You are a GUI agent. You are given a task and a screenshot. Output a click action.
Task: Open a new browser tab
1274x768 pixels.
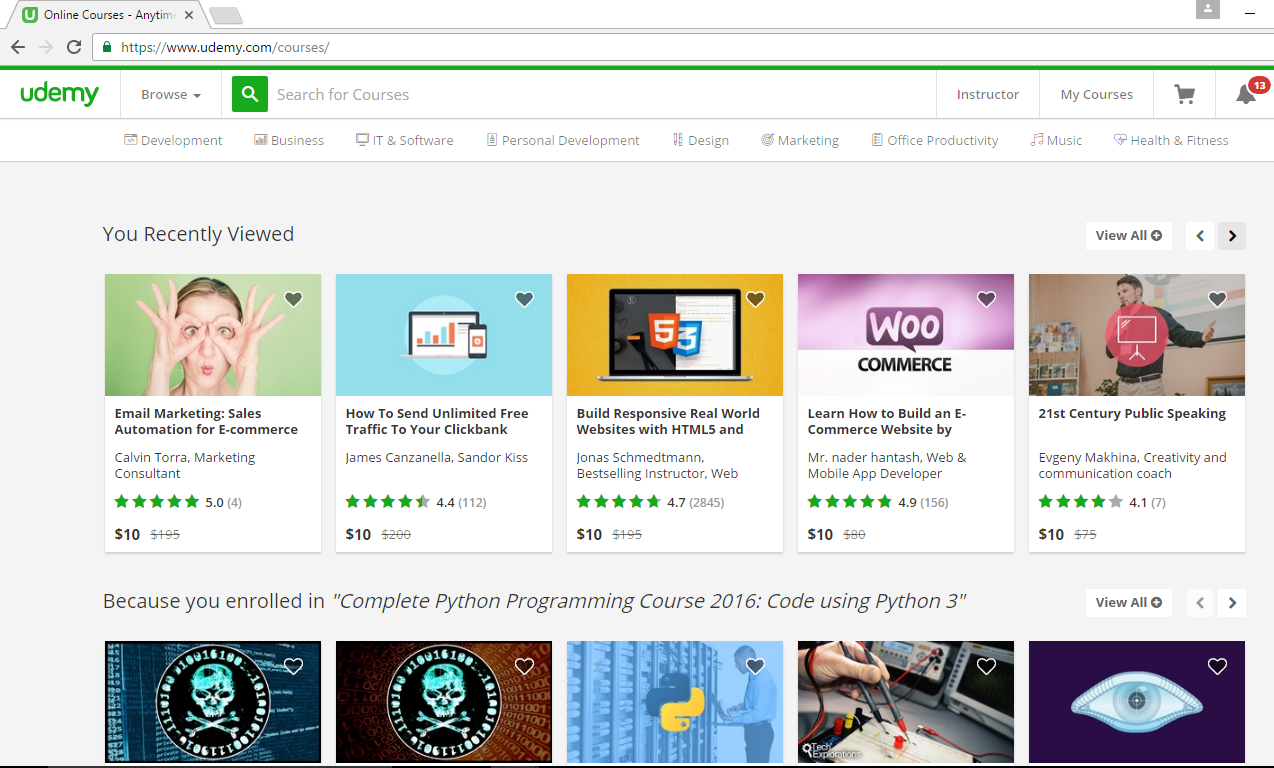click(x=225, y=15)
